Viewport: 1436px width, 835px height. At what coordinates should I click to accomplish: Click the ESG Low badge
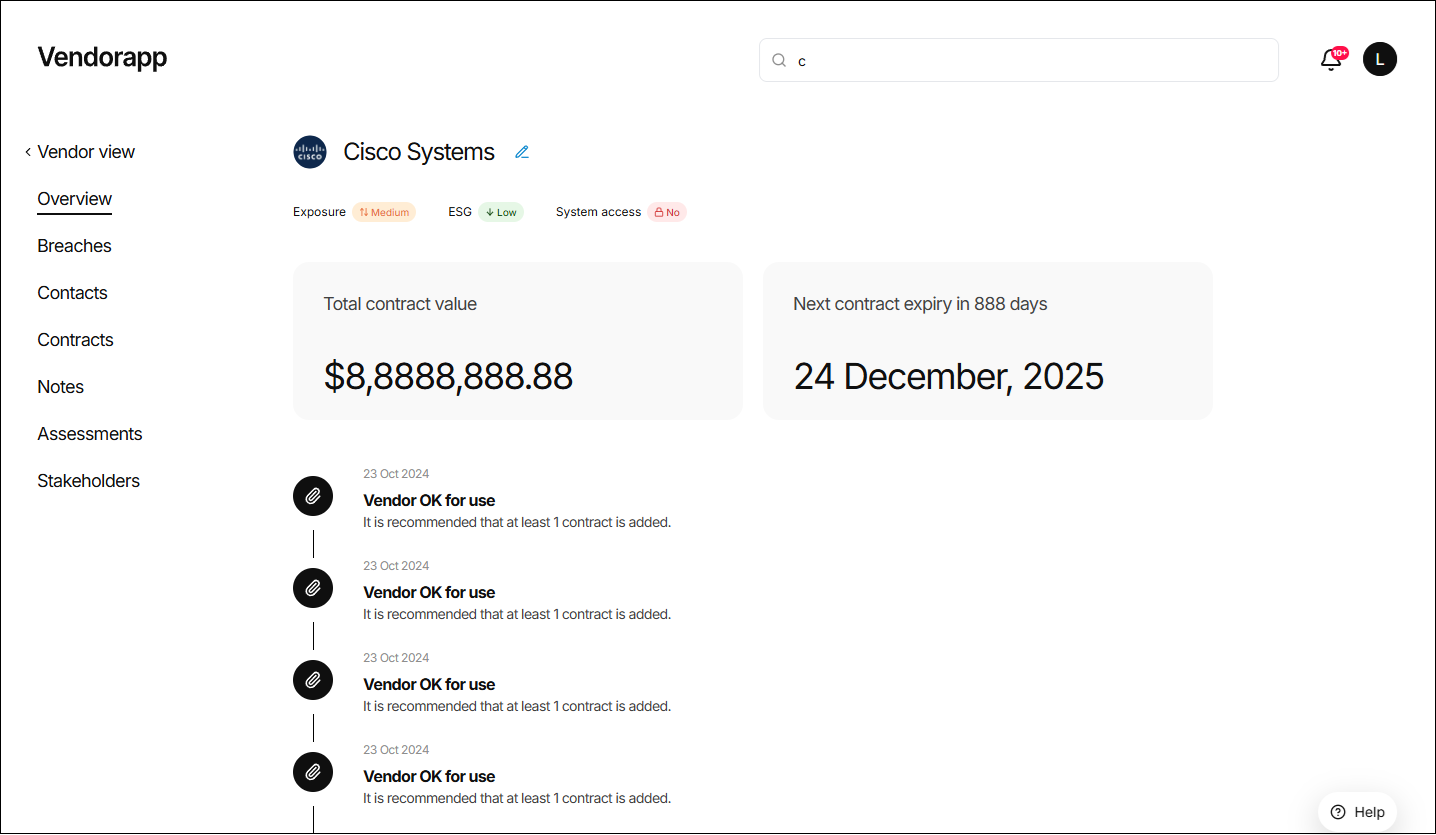pyautogui.click(x=501, y=212)
